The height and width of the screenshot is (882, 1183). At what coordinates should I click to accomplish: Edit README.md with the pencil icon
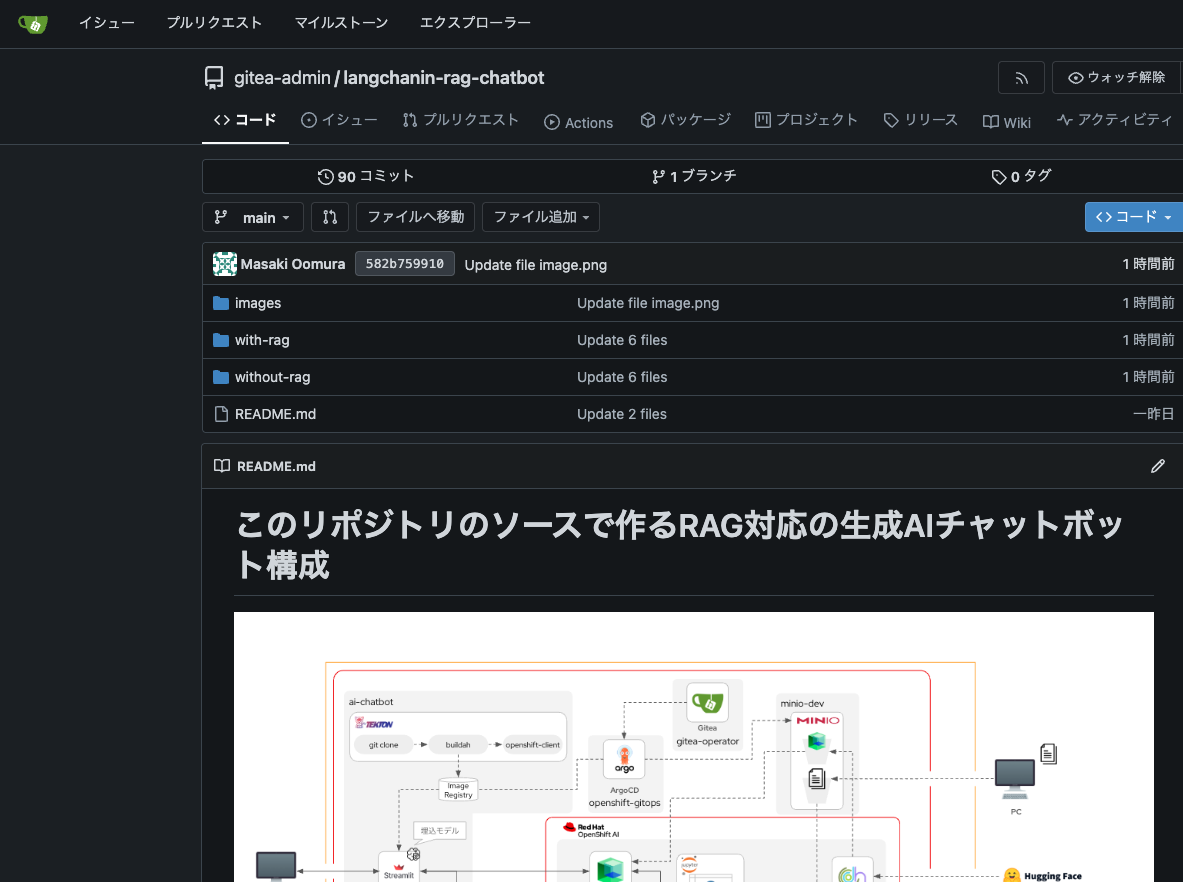pos(1157,466)
